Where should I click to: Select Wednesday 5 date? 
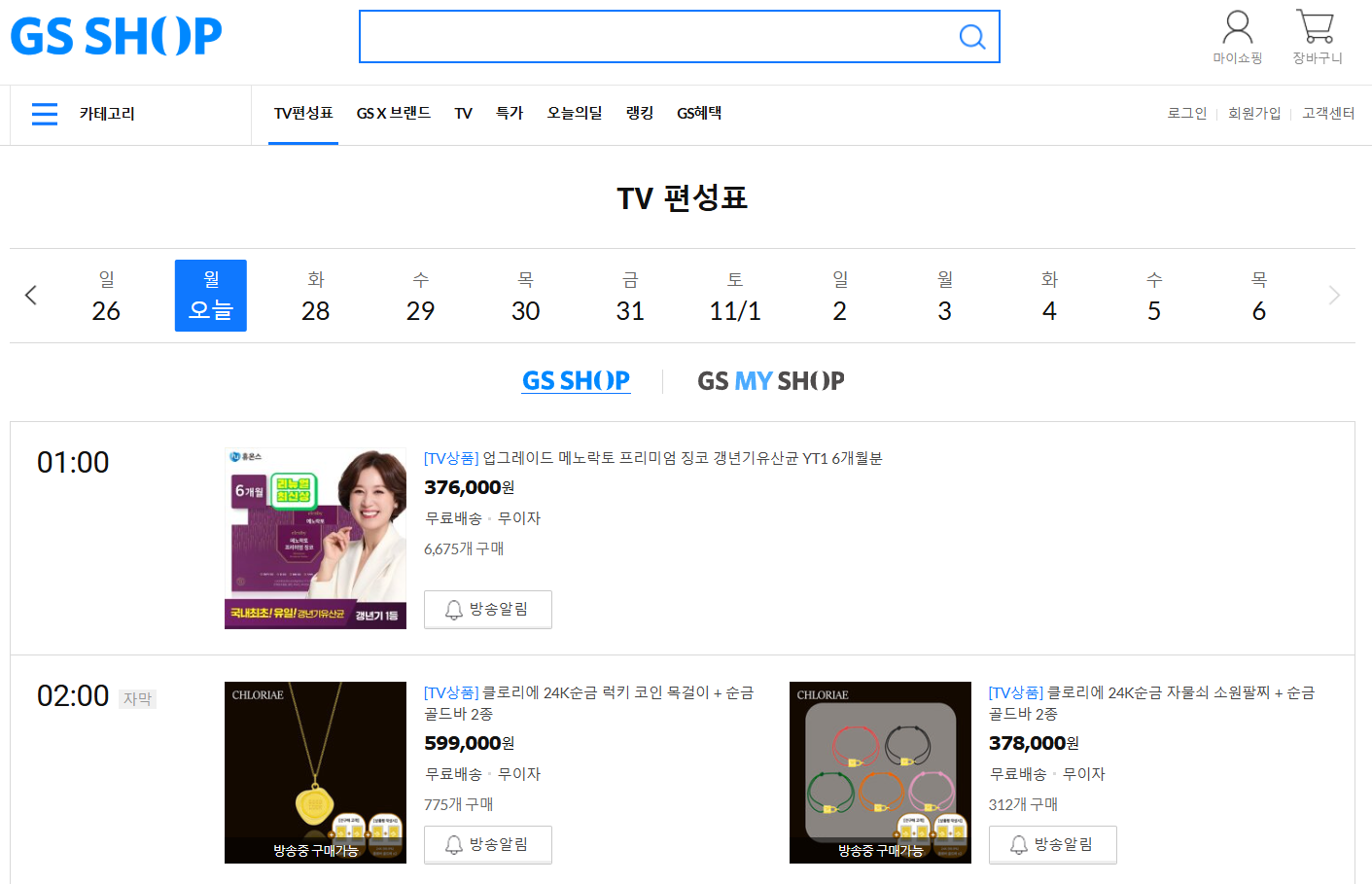click(x=1154, y=296)
